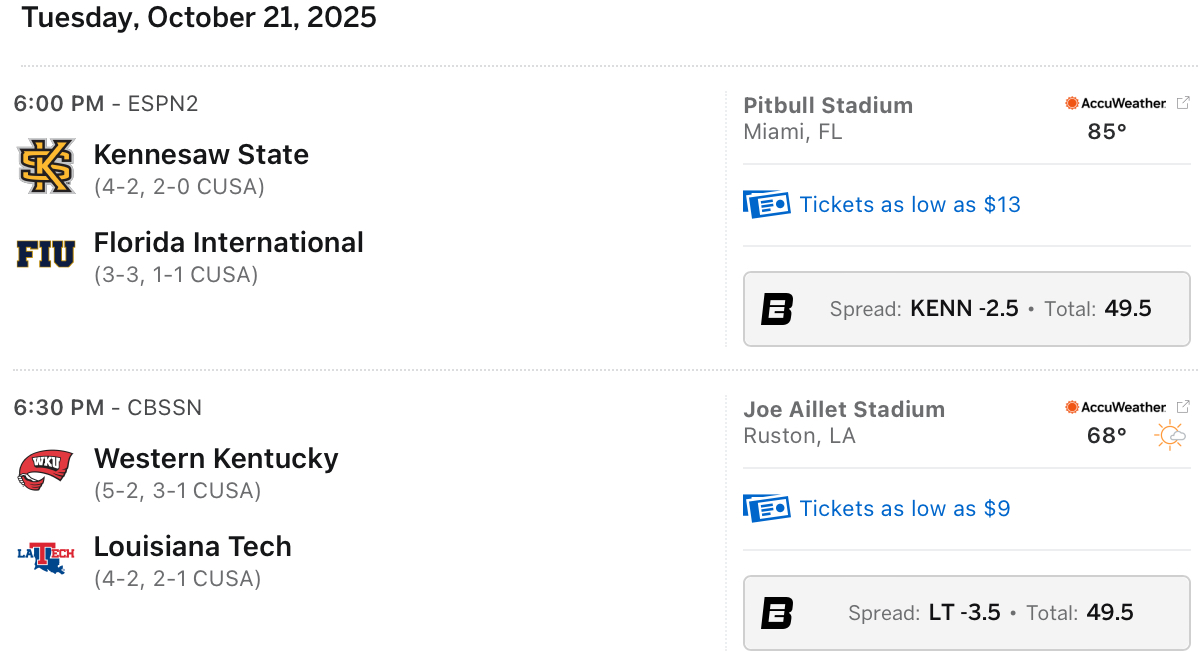
Task: Open AccuWeather external link for Pitbull Stadium
Action: coord(1183,103)
